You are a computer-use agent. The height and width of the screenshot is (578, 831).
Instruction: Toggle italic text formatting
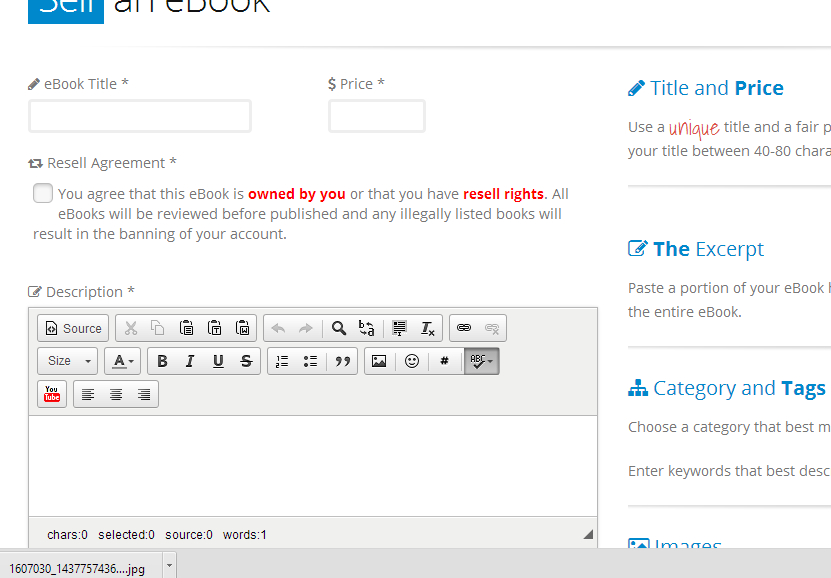coord(190,361)
